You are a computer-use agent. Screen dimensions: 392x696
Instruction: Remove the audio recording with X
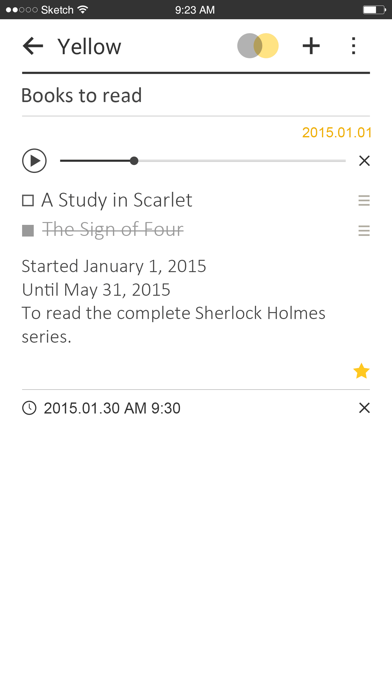point(364,161)
